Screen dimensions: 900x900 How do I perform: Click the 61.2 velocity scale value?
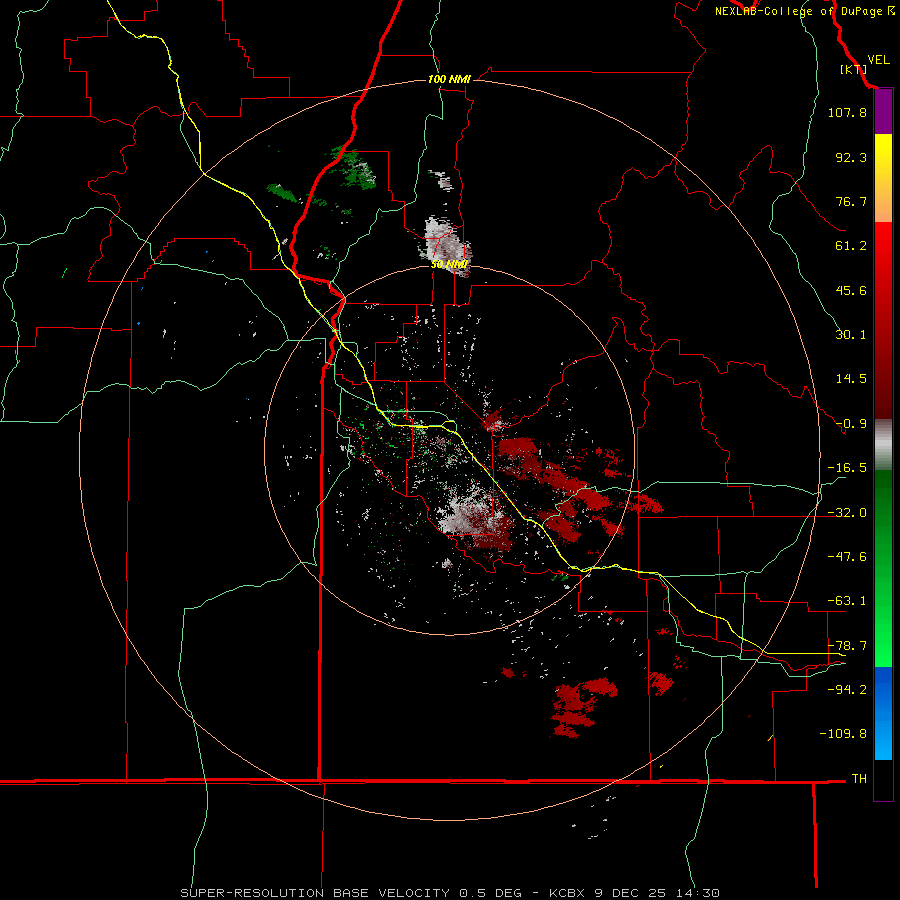851,246
